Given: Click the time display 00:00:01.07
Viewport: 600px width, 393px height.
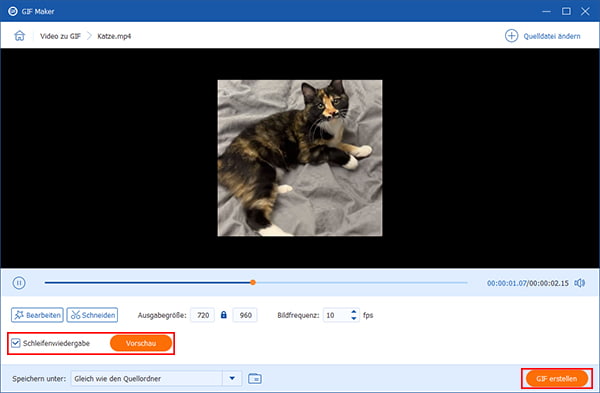Looking at the screenshot, I should 507,283.
